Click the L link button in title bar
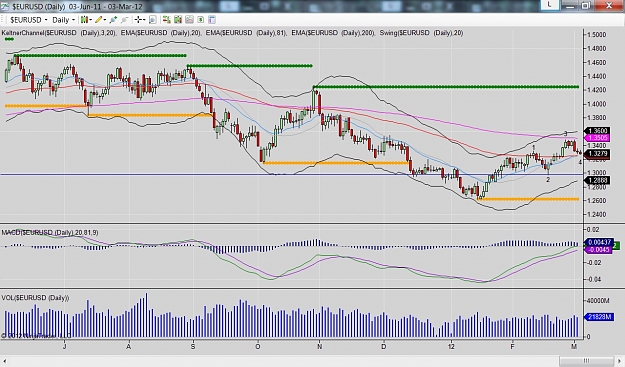This screenshot has height=367, width=625. [549, 4]
